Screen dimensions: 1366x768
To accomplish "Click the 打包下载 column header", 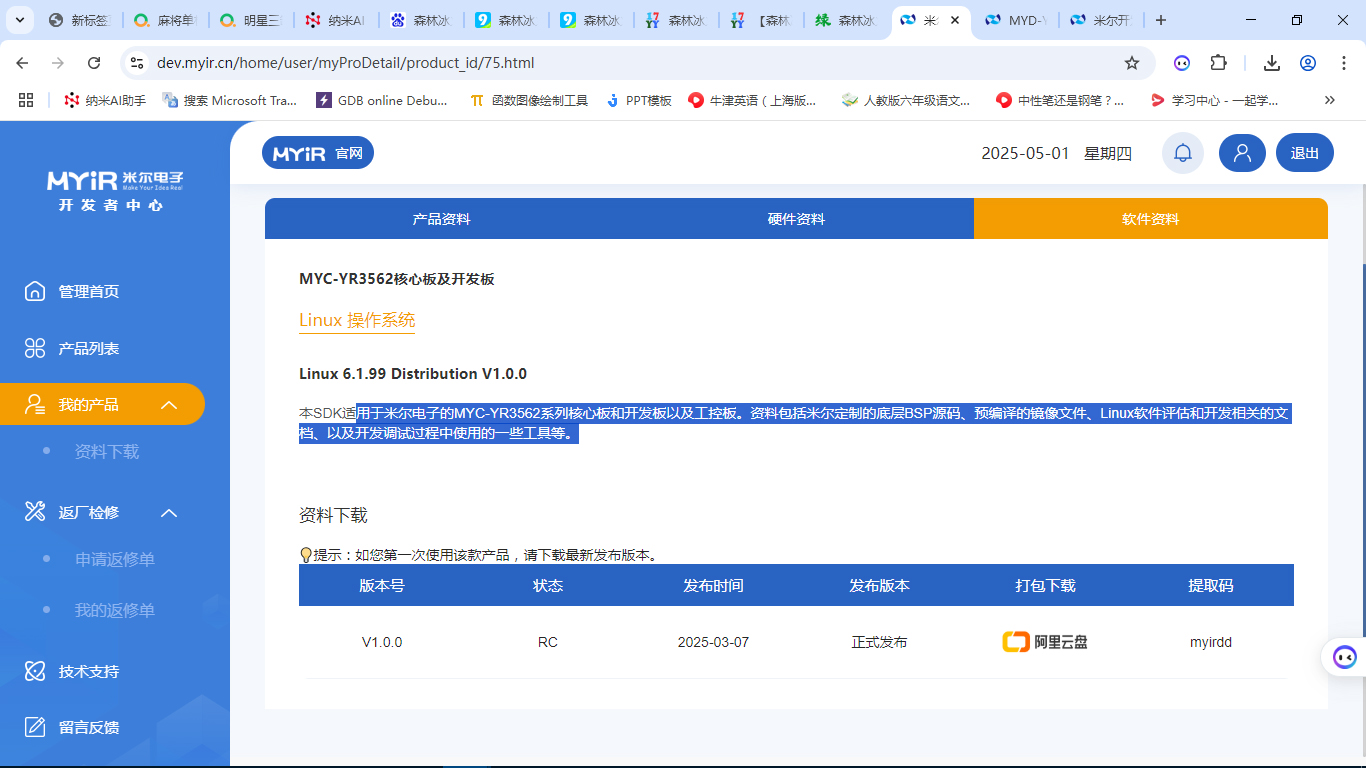I will pyautogui.click(x=1045, y=585).
